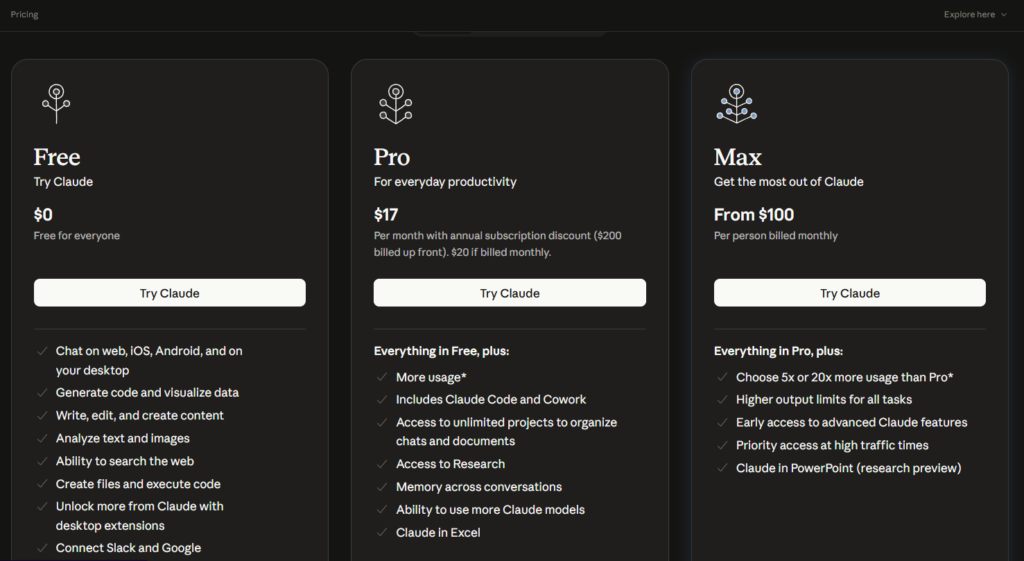Click Includes Claude Code and Cowork feature text
Image resolution: width=1024 pixels, height=561 pixels.
[x=491, y=400]
